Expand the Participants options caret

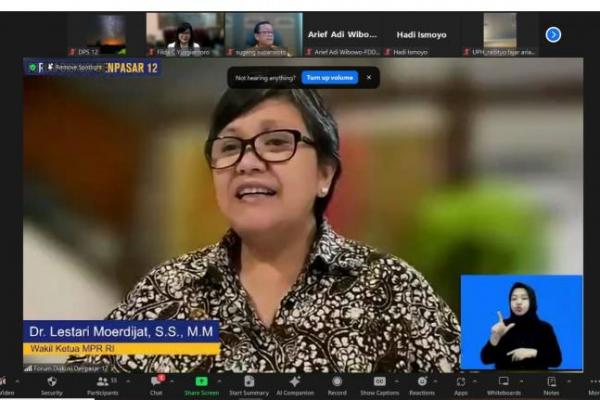(x=128, y=381)
